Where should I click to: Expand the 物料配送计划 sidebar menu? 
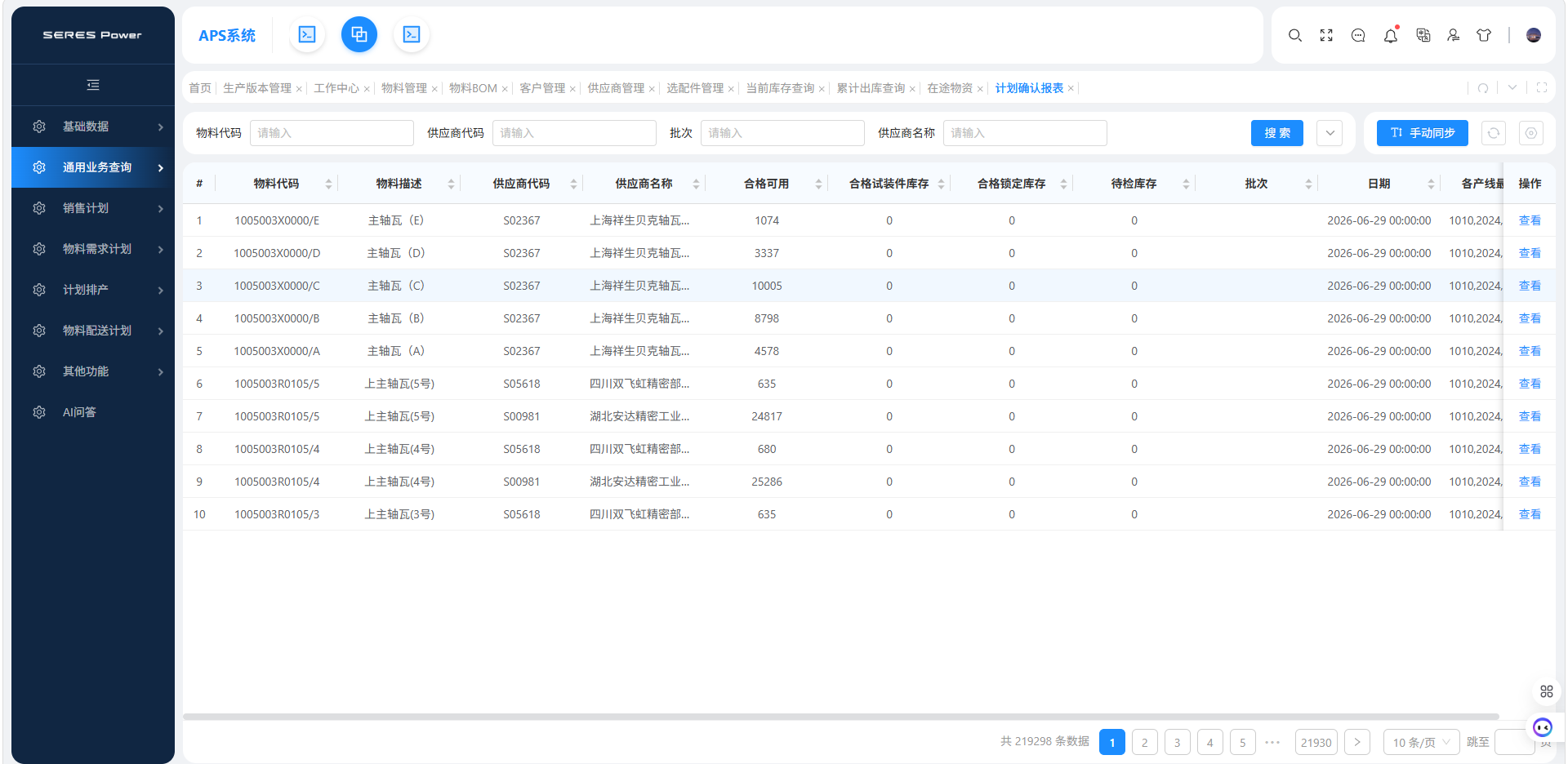click(x=93, y=331)
